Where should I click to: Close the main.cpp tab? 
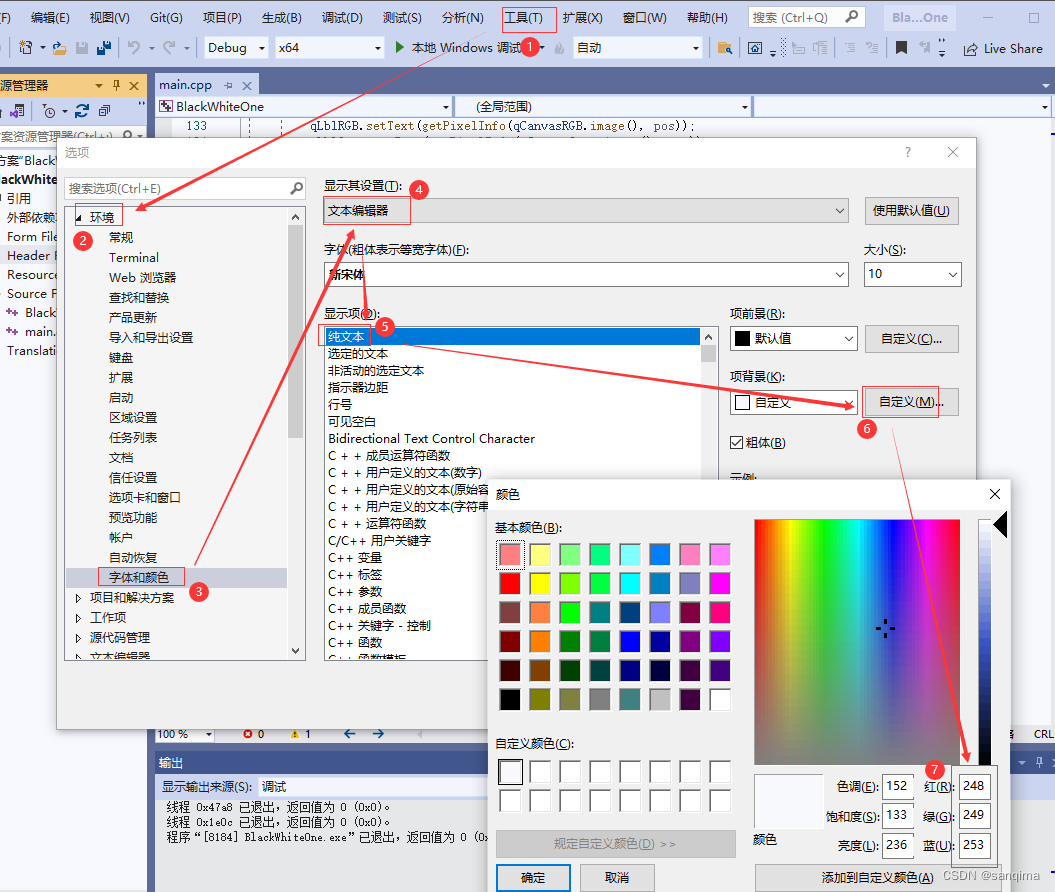click(247, 85)
